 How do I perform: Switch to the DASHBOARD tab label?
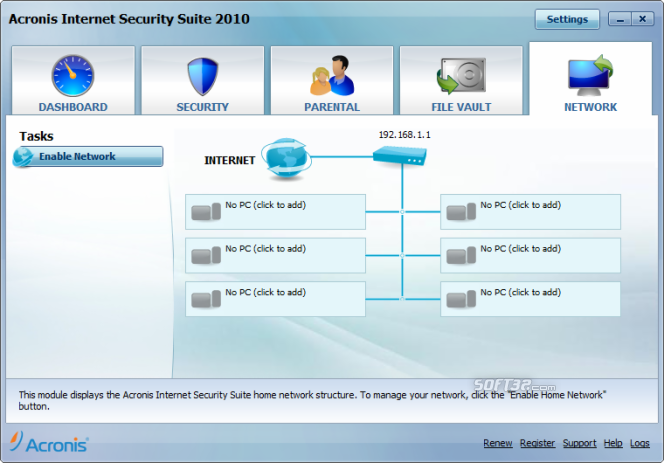[73, 107]
